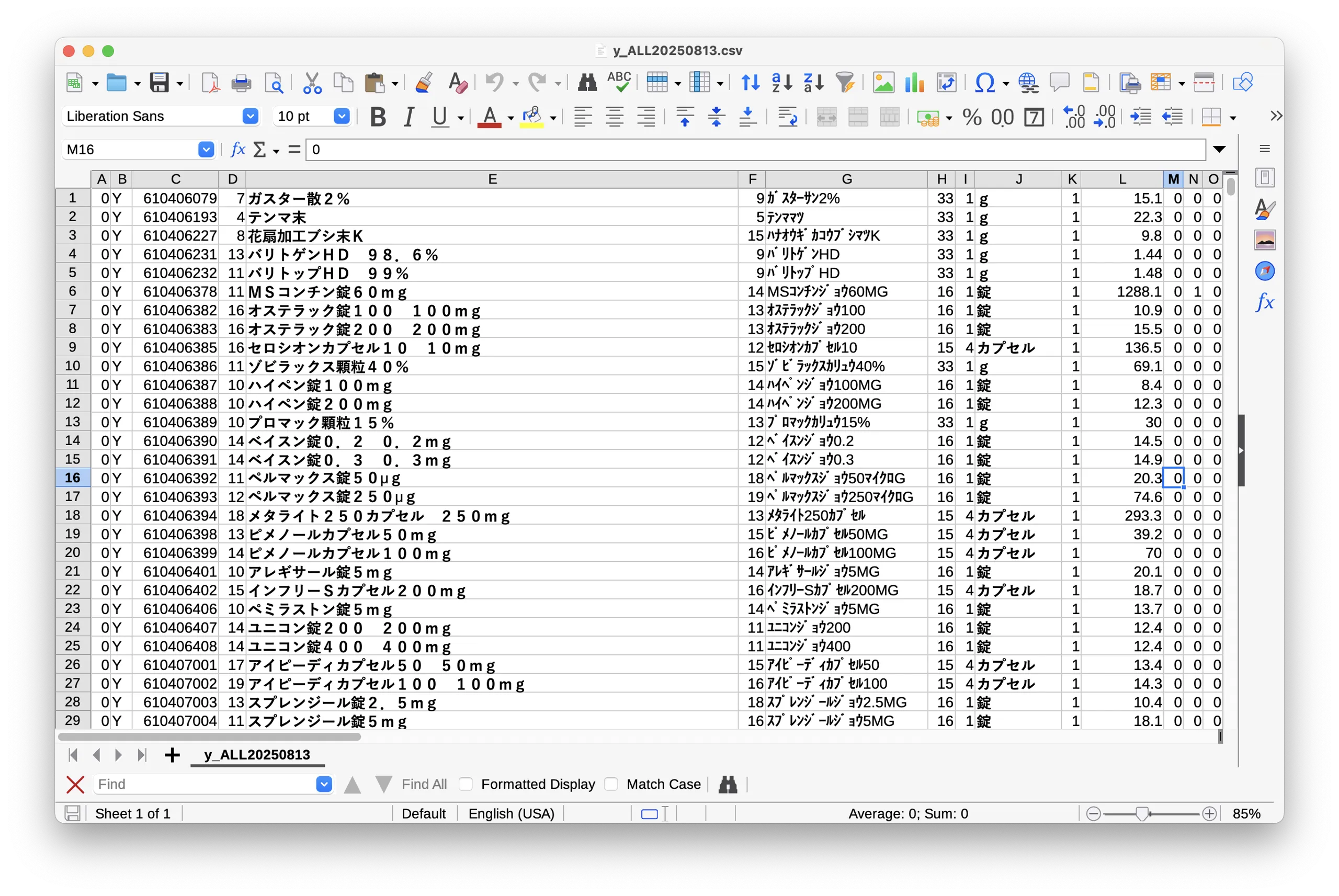Open the Borders dropdown arrow
Viewport: 1339px width, 896px height.
coord(1233,118)
